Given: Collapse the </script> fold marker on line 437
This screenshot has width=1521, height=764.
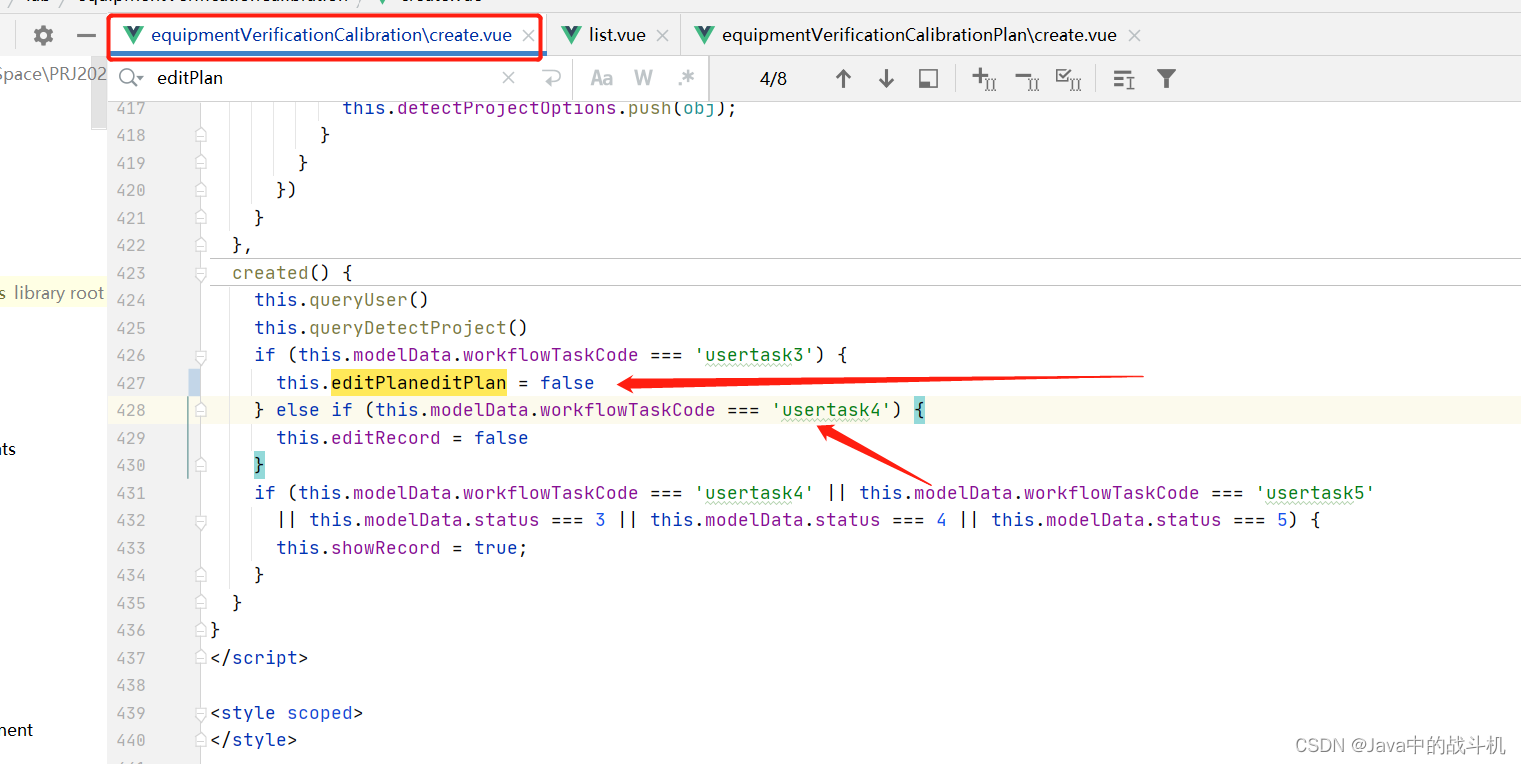Looking at the screenshot, I should point(201,658).
